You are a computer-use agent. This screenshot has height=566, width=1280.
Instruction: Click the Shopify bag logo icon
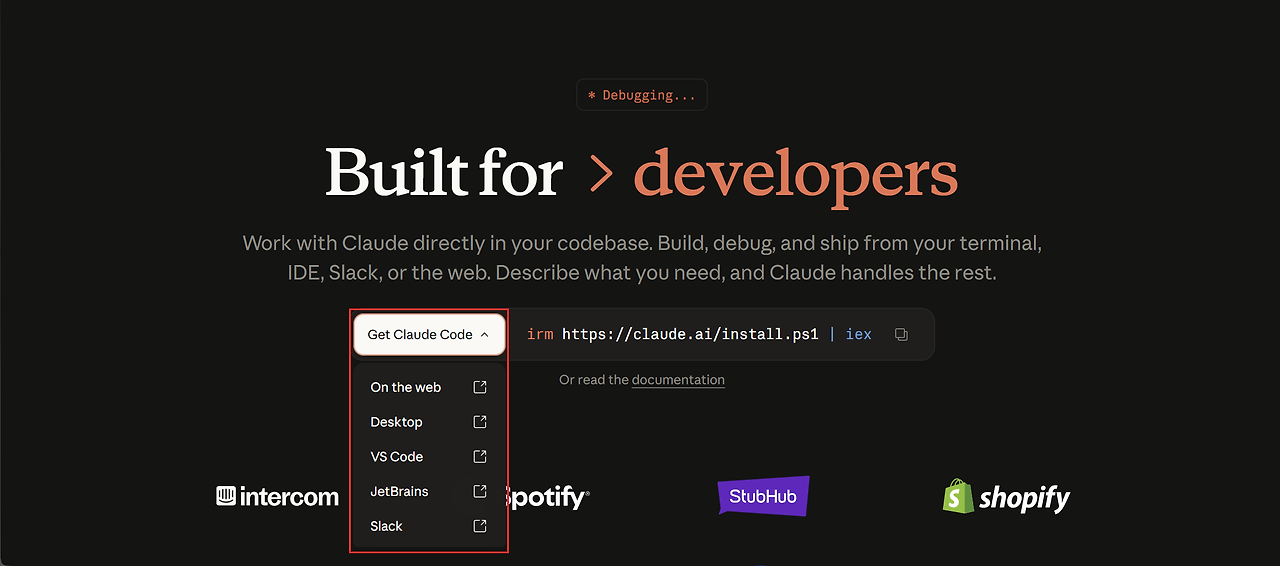(x=957, y=496)
